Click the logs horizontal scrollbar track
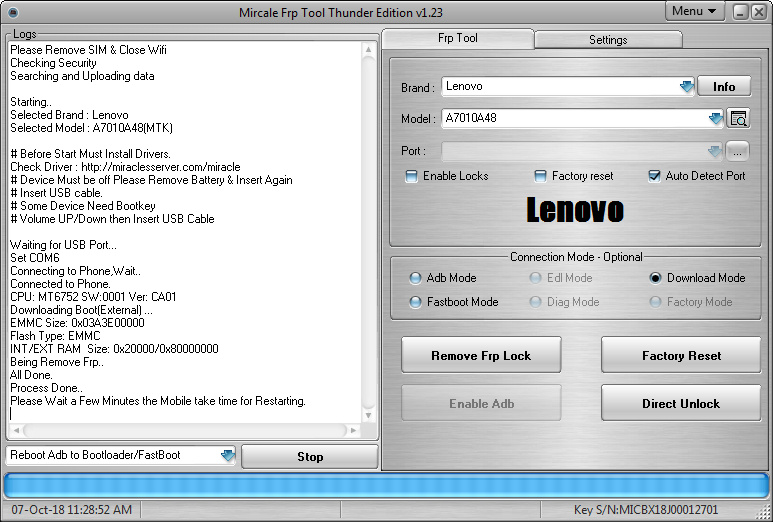This screenshot has height=522, width=773. [x=185, y=430]
